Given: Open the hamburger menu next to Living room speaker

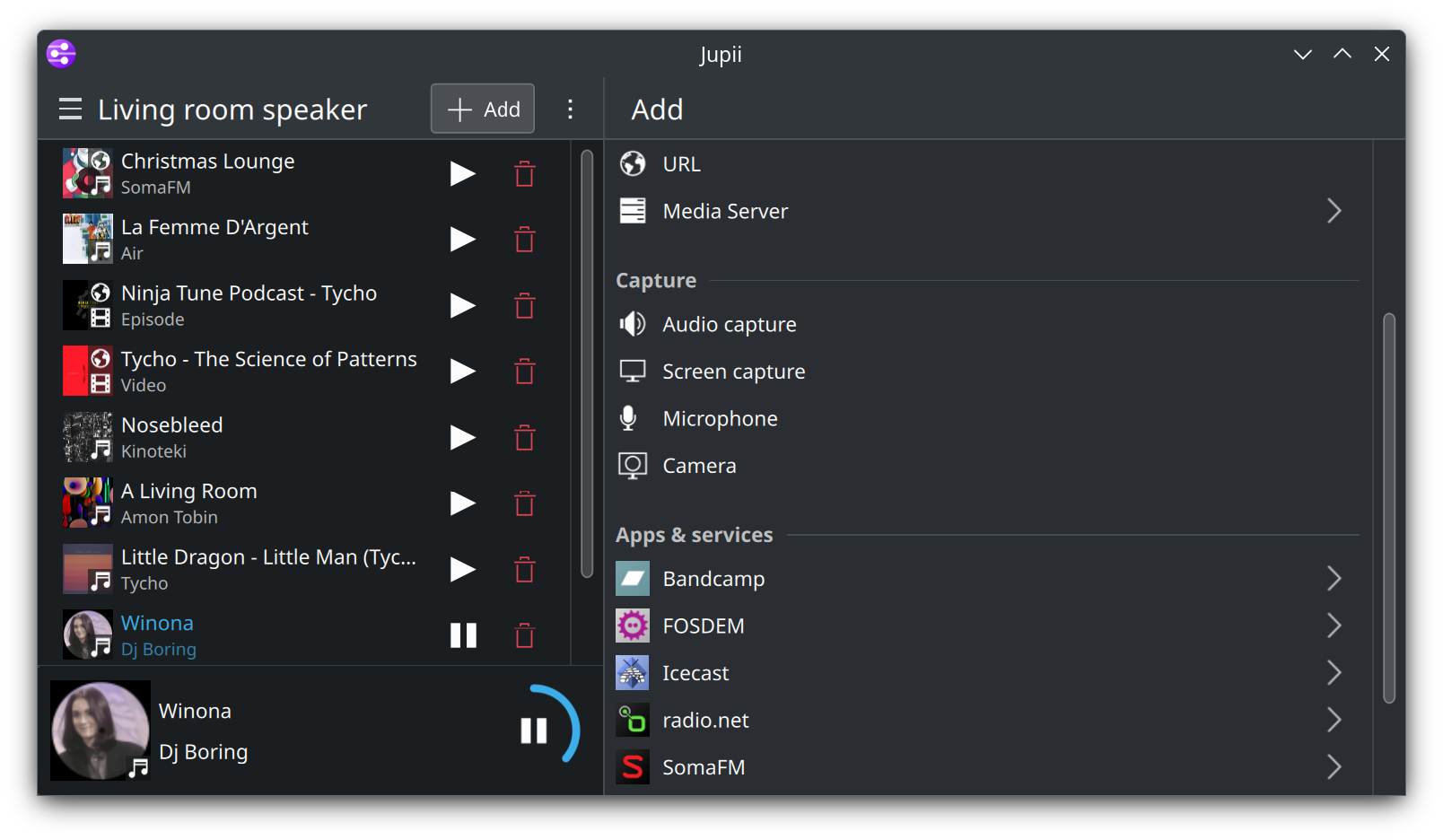Looking at the screenshot, I should [x=70, y=109].
